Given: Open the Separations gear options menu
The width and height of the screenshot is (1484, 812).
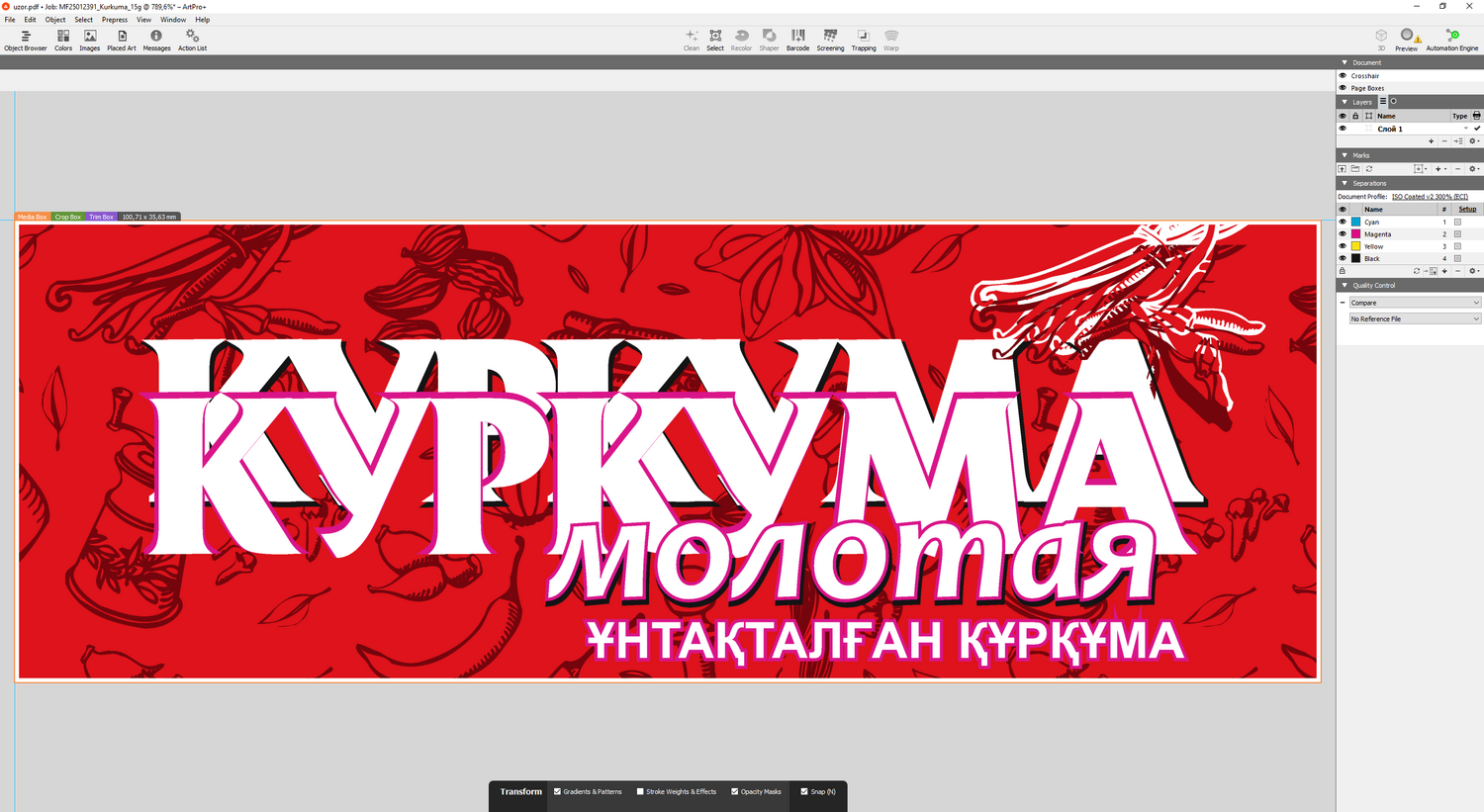Looking at the screenshot, I should 1473,271.
